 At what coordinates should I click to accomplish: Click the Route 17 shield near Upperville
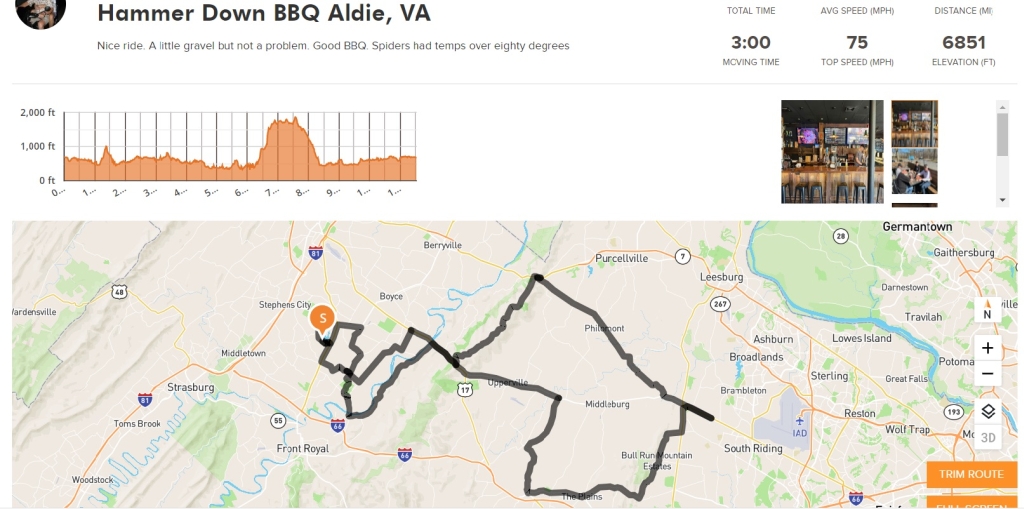click(464, 388)
